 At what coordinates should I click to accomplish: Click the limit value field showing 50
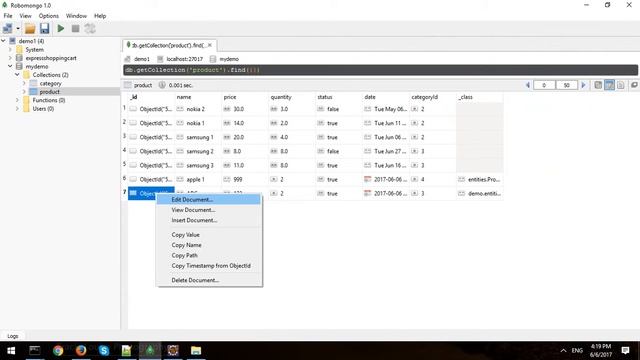pyautogui.click(x=567, y=85)
